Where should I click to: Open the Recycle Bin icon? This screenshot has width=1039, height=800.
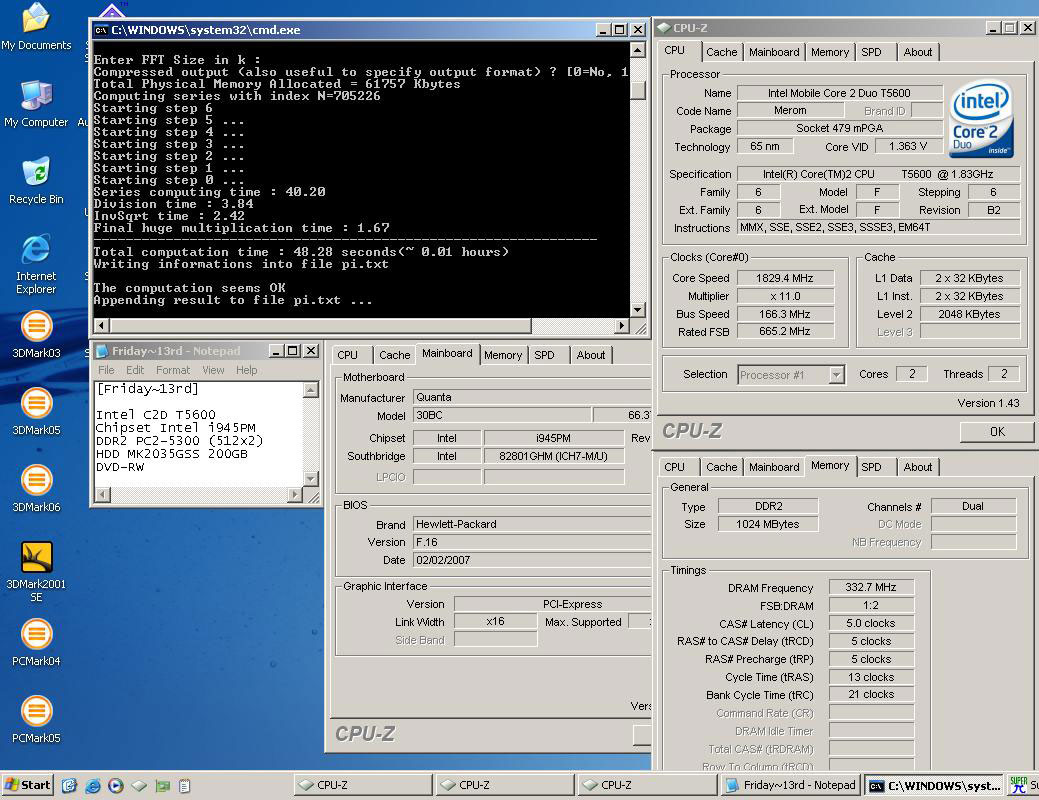36,180
